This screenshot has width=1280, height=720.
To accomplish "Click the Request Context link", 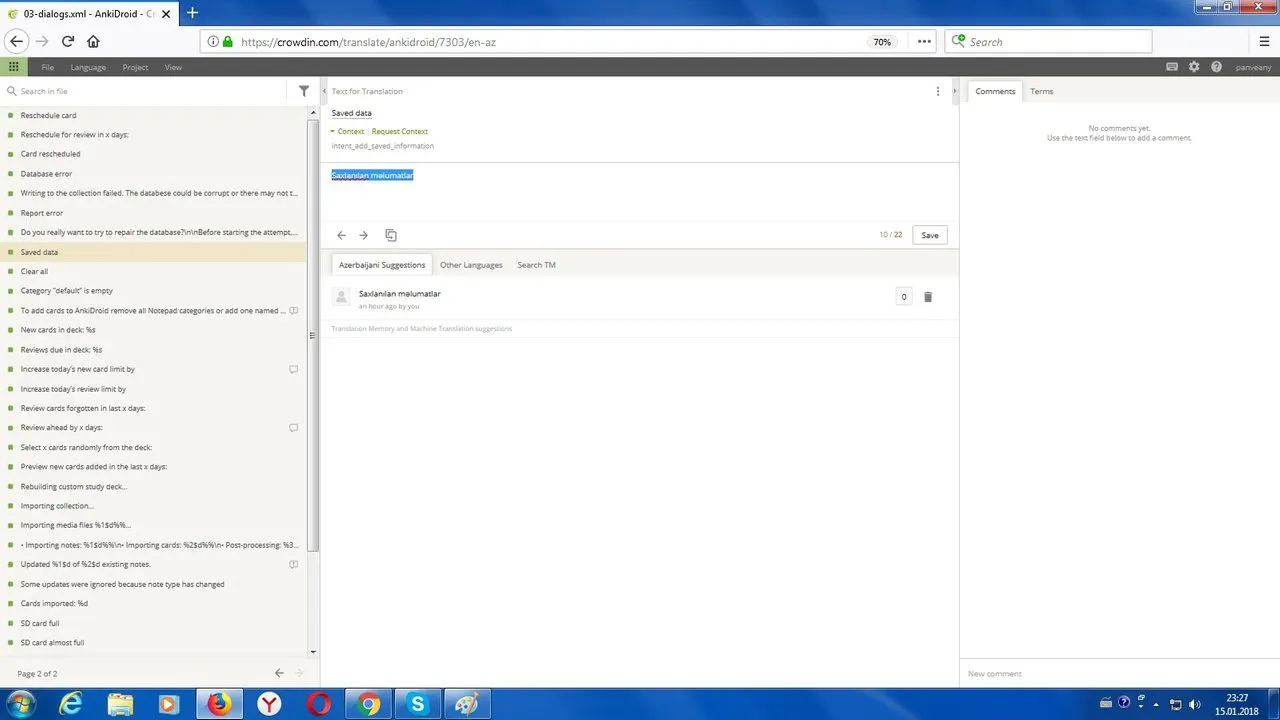I will (x=400, y=131).
